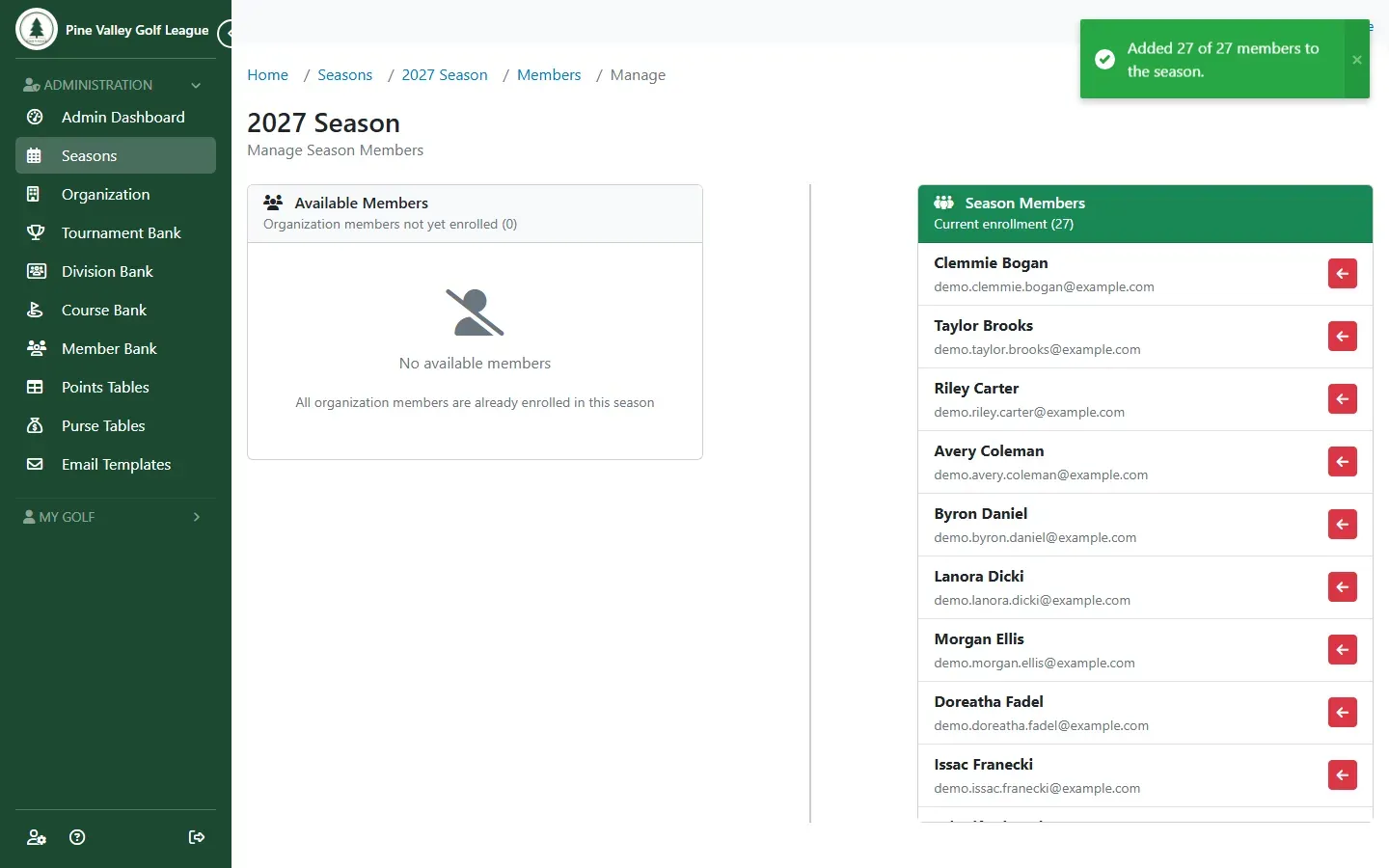Select the name Taylor Brooks in the list

[983, 326]
